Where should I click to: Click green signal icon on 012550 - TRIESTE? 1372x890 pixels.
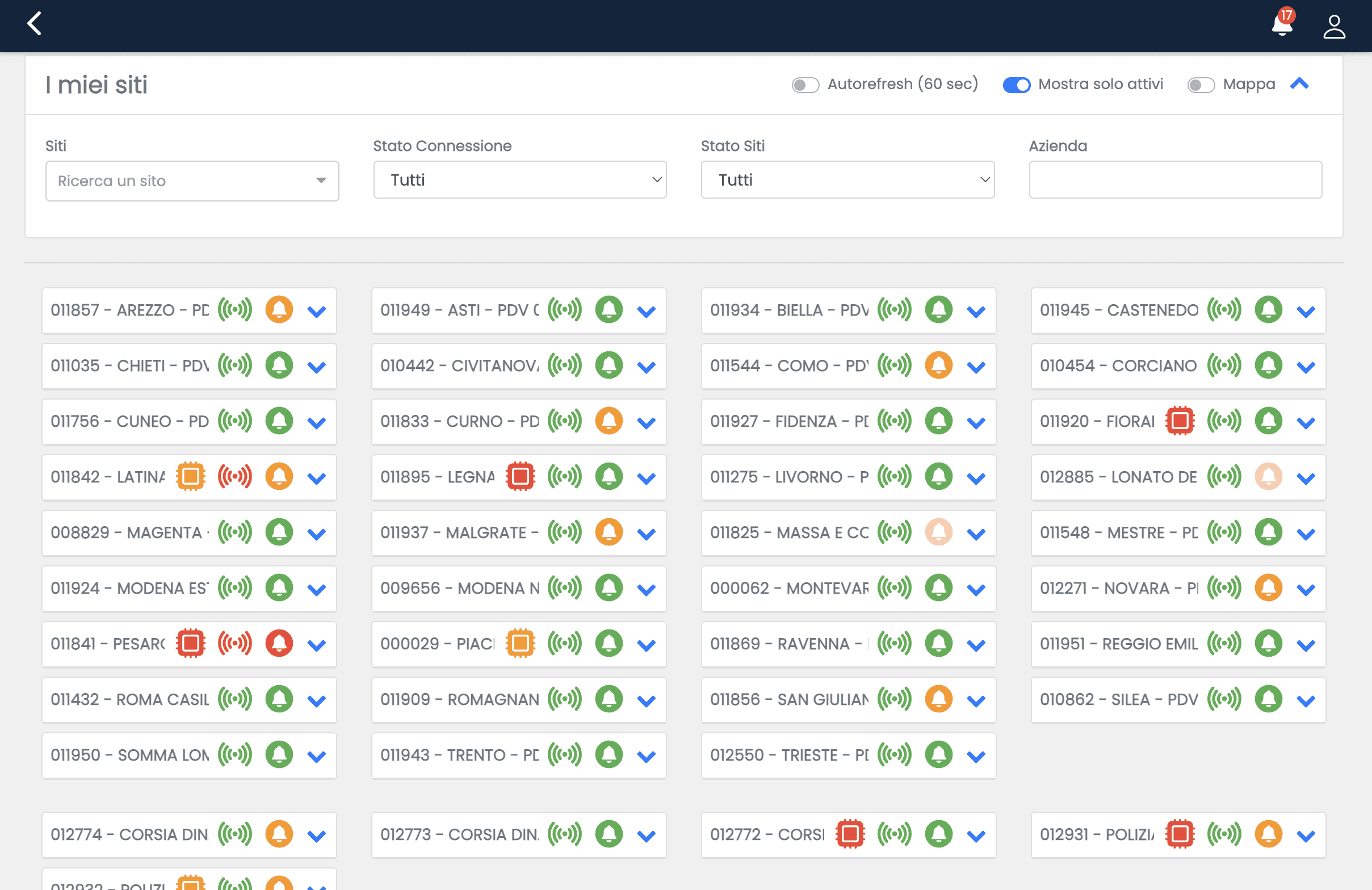(x=894, y=754)
